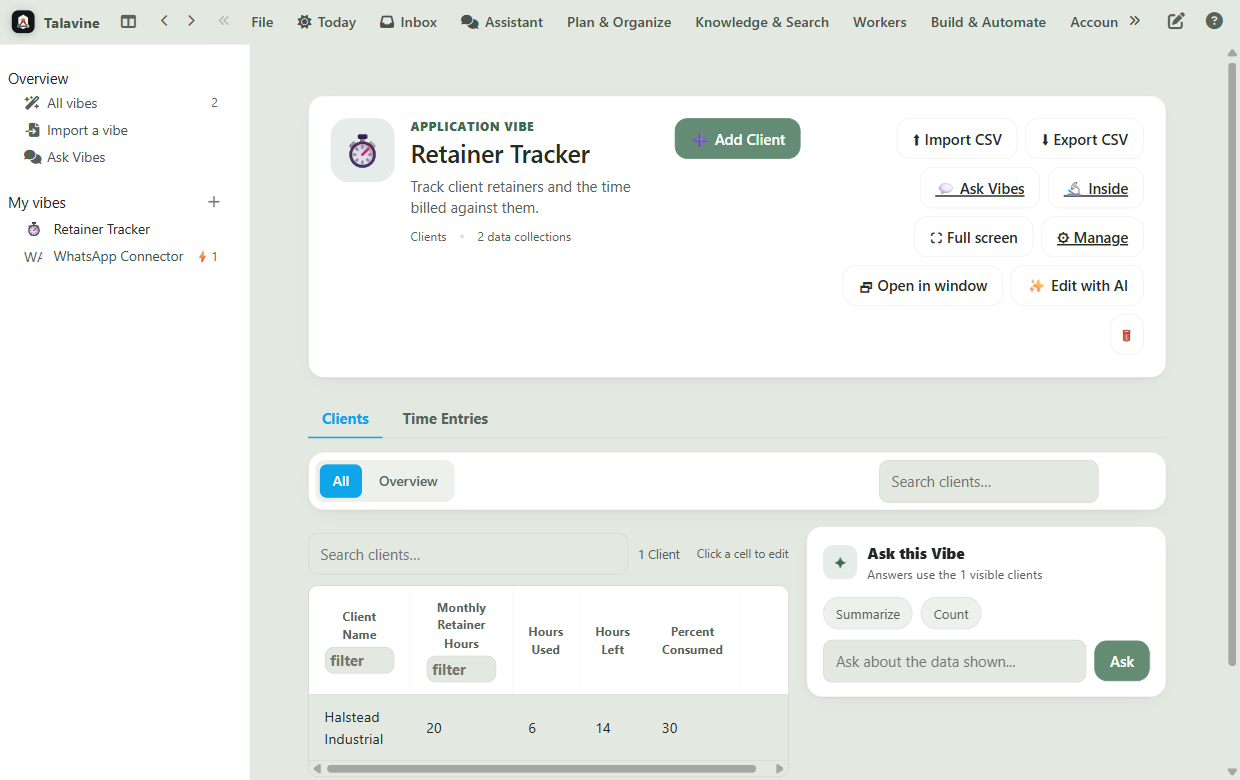
Task: Focus the Search clients field above table
Action: (x=468, y=554)
